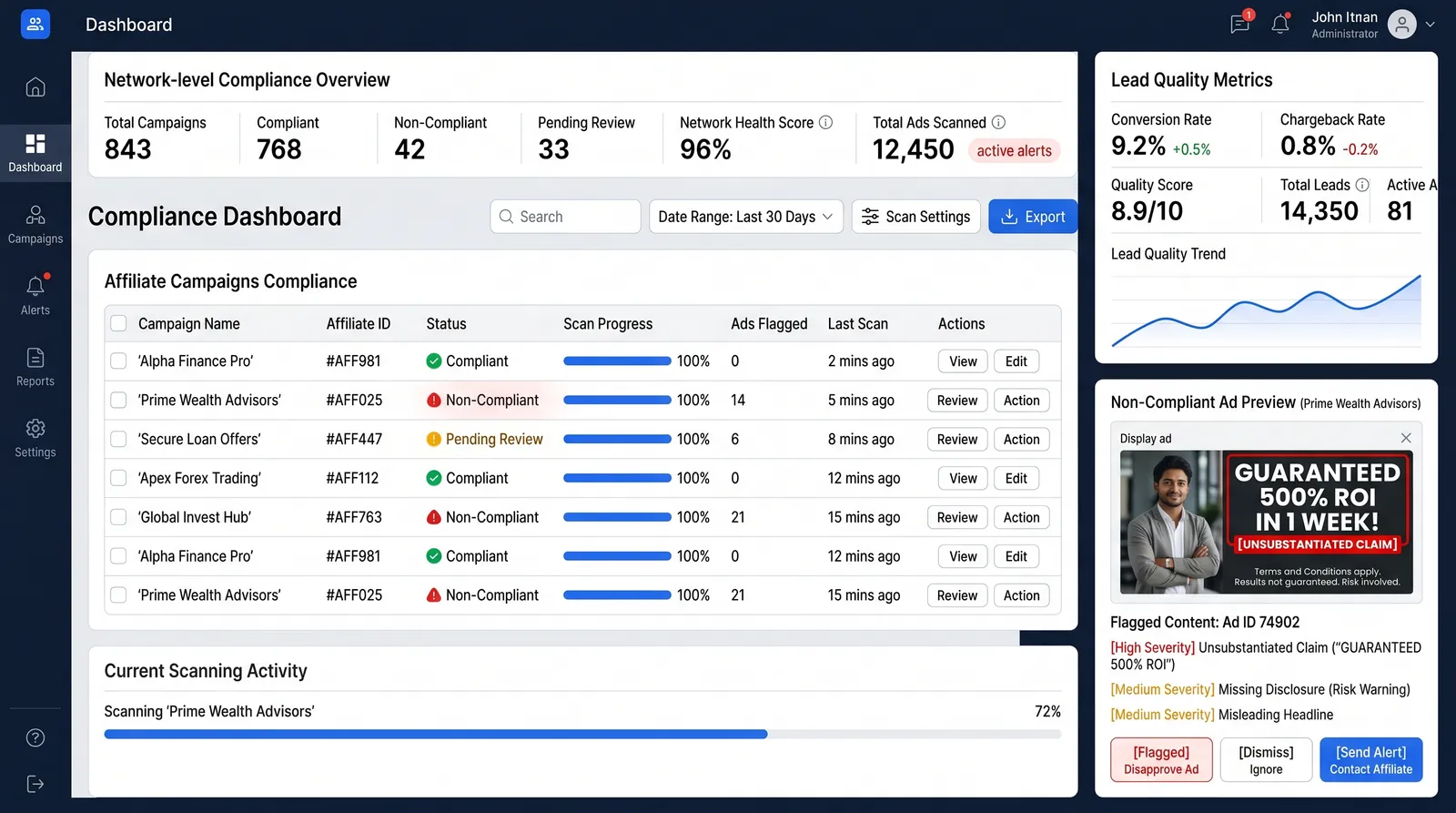Screen dimensions: 1456x813
Task: Check the first 'Alpha Finance Pro' row checkbox
Action: (x=118, y=361)
